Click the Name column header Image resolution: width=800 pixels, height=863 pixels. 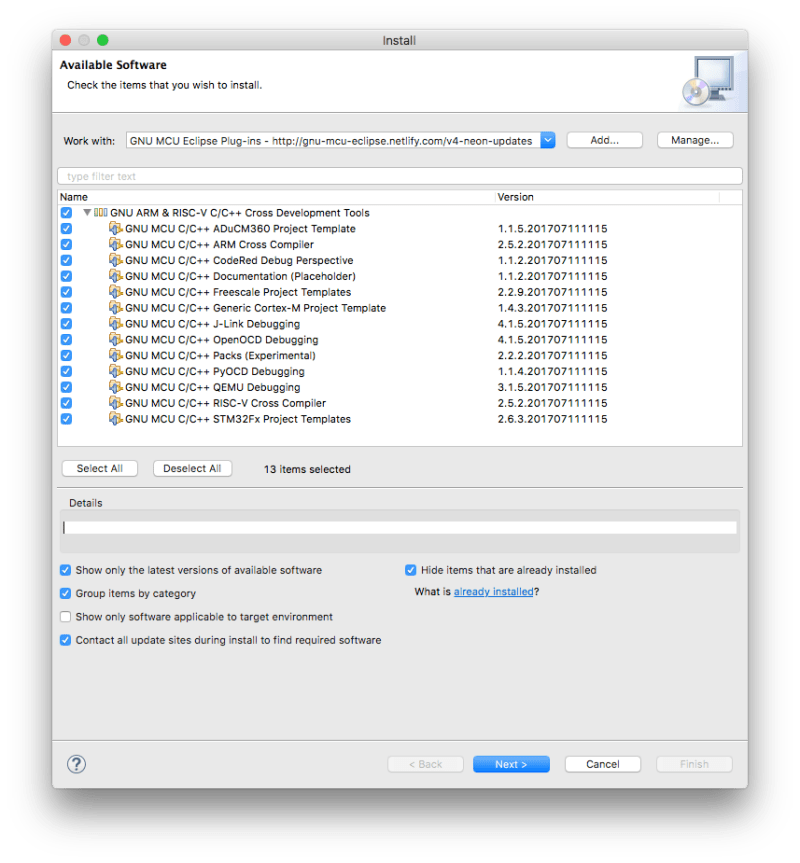click(73, 196)
